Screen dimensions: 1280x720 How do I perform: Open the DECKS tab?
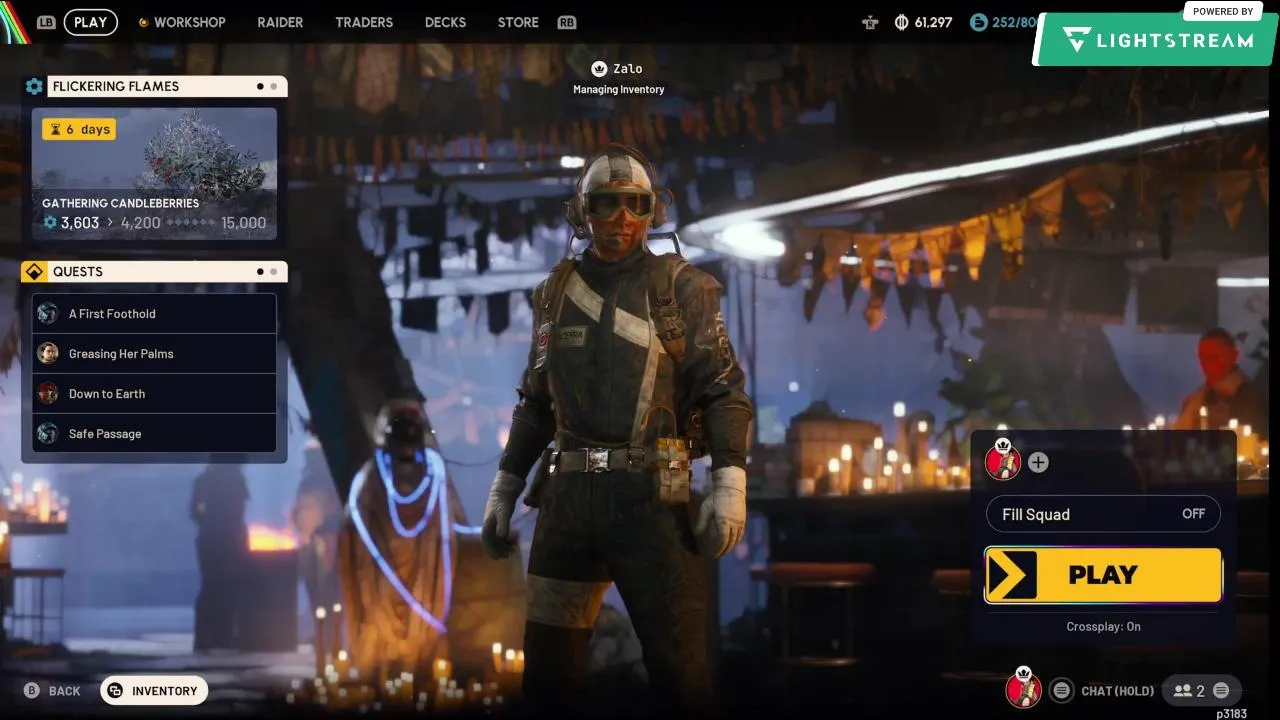pos(445,22)
